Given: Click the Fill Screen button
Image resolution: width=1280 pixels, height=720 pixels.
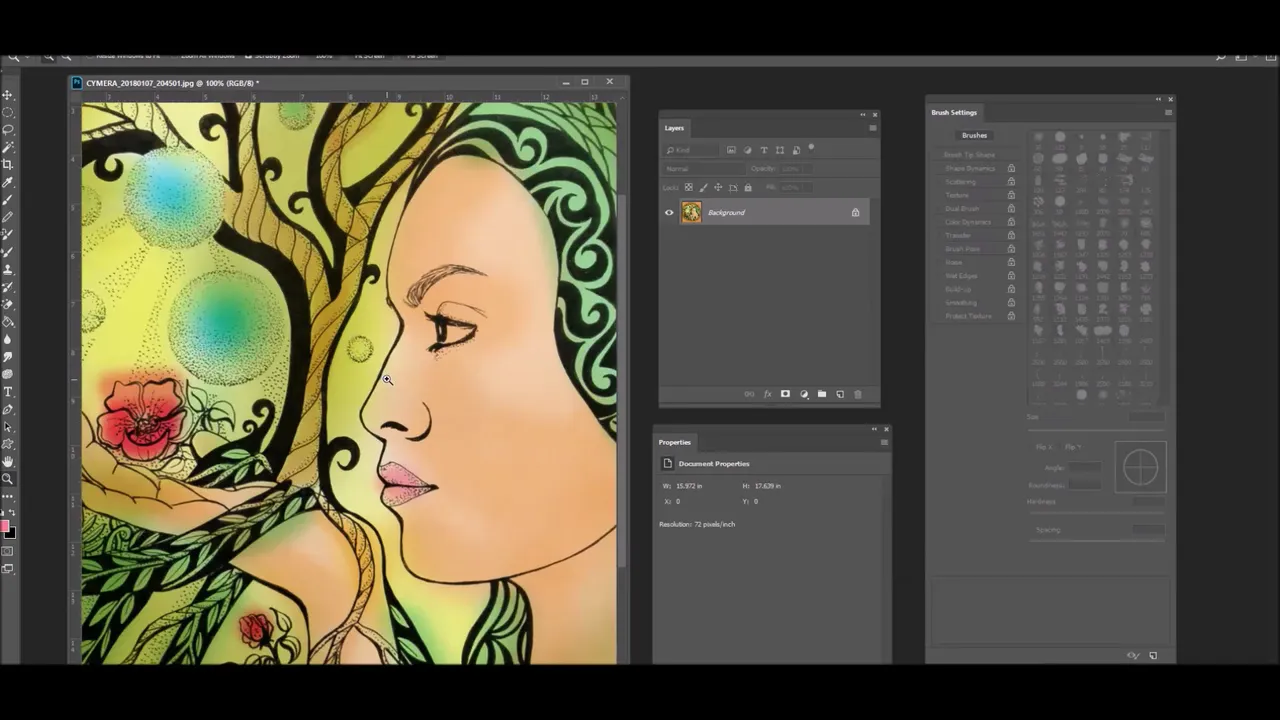Looking at the screenshot, I should 422,56.
